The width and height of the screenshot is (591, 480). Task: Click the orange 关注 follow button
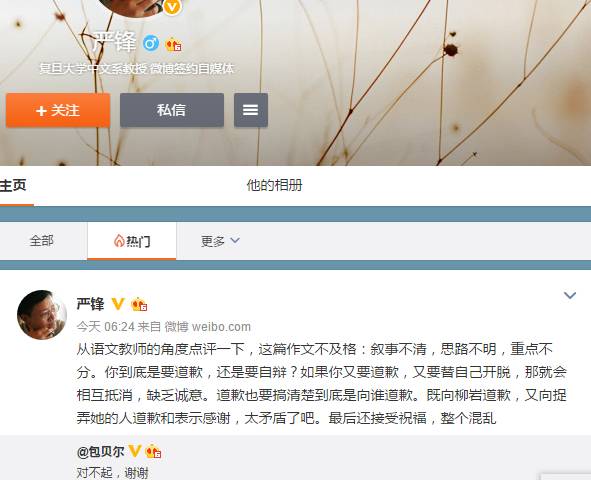(58, 110)
